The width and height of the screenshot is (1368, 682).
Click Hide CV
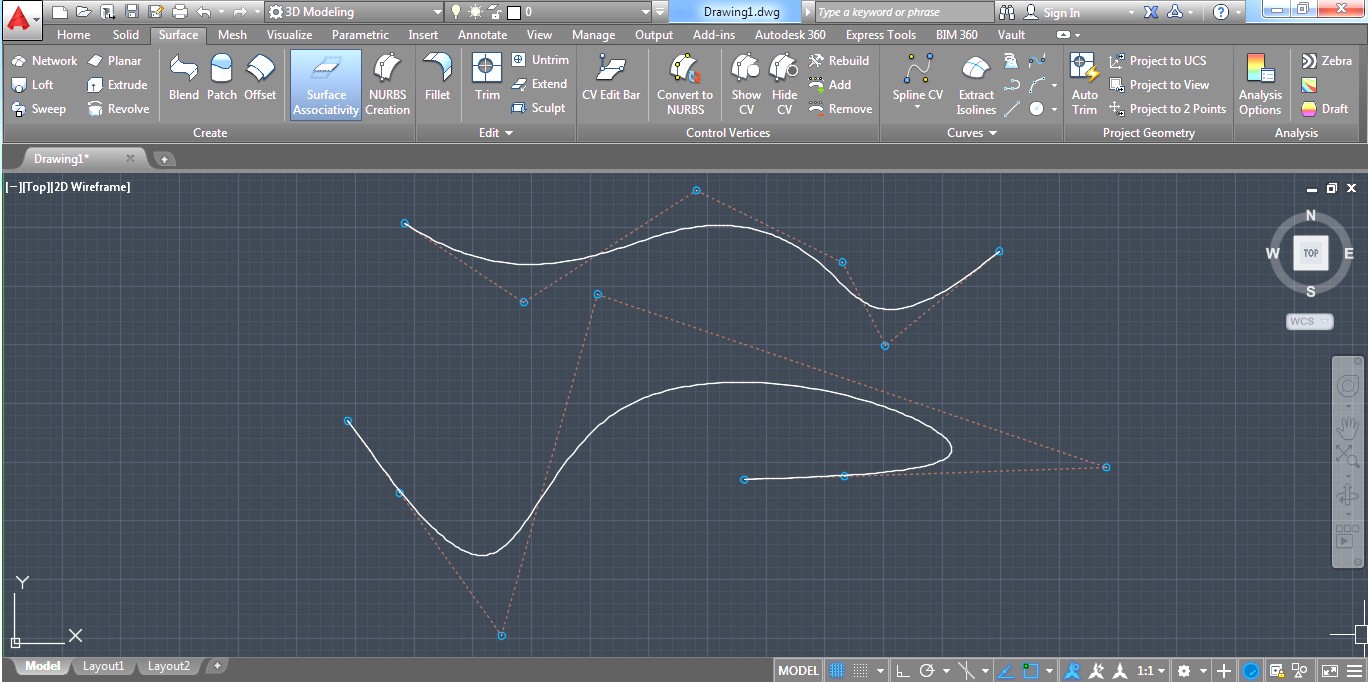[x=785, y=85]
